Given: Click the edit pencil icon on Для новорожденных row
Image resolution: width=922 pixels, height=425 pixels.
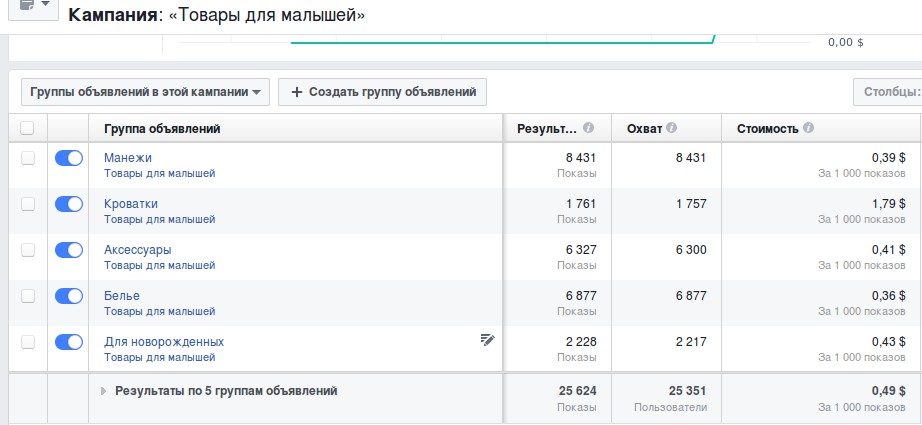Looking at the screenshot, I should click(x=487, y=340).
